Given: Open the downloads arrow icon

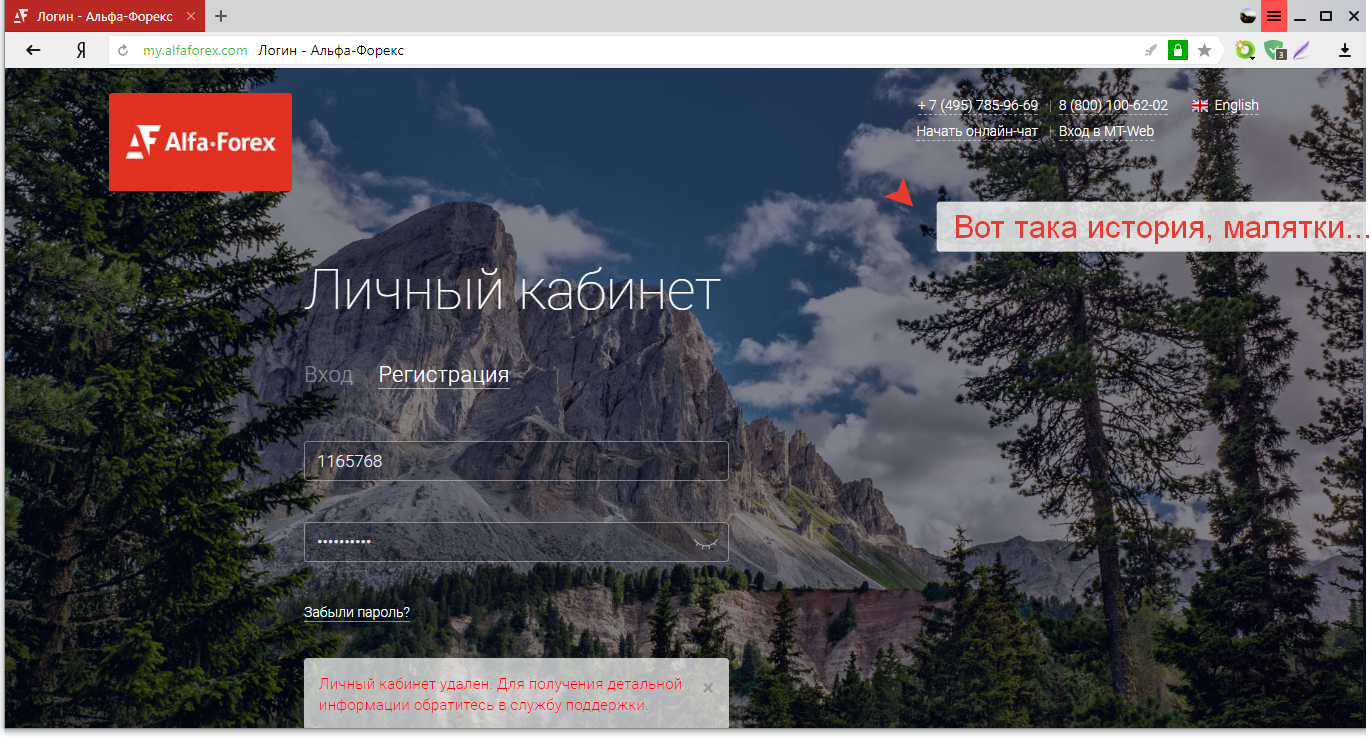Looking at the screenshot, I should coord(1345,50).
